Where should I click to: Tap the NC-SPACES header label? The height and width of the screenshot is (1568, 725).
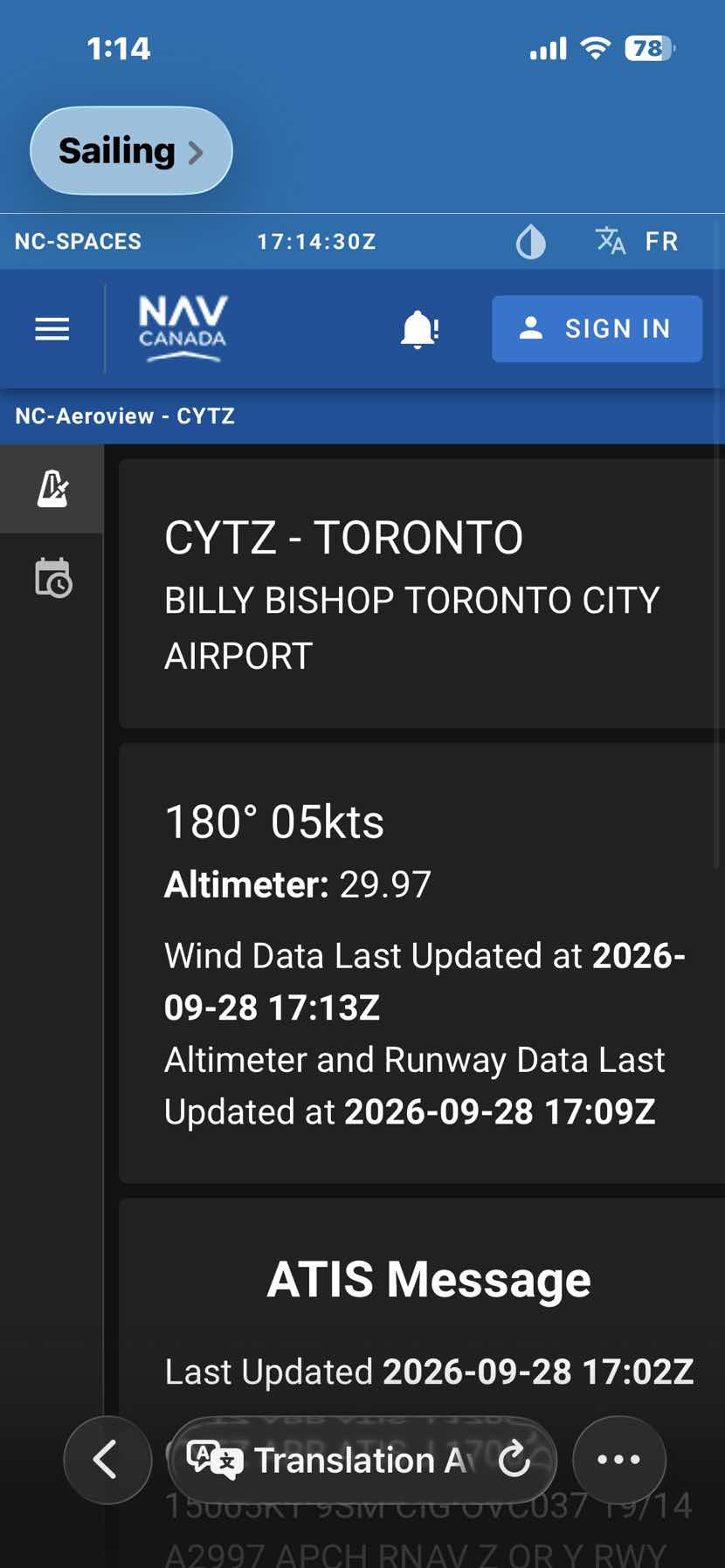[x=78, y=242]
